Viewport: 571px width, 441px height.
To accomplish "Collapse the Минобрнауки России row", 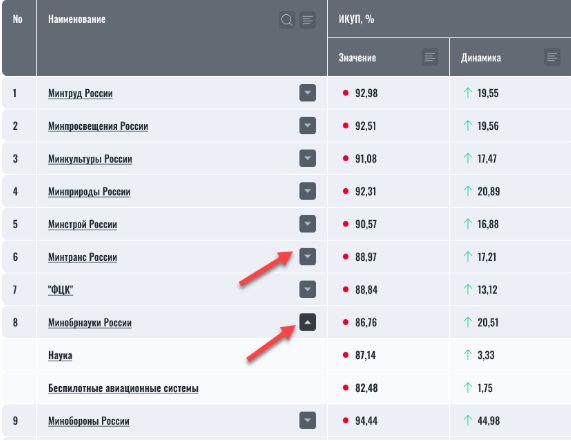I will (308, 322).
